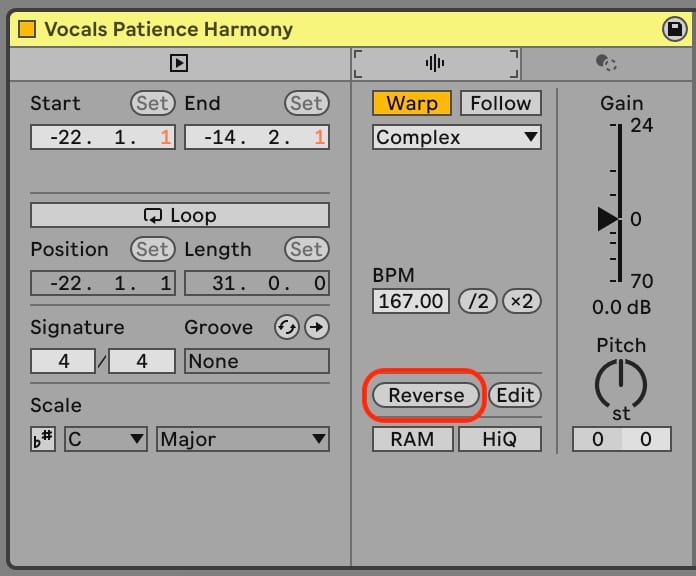Click the loop Length value field

click(257, 283)
